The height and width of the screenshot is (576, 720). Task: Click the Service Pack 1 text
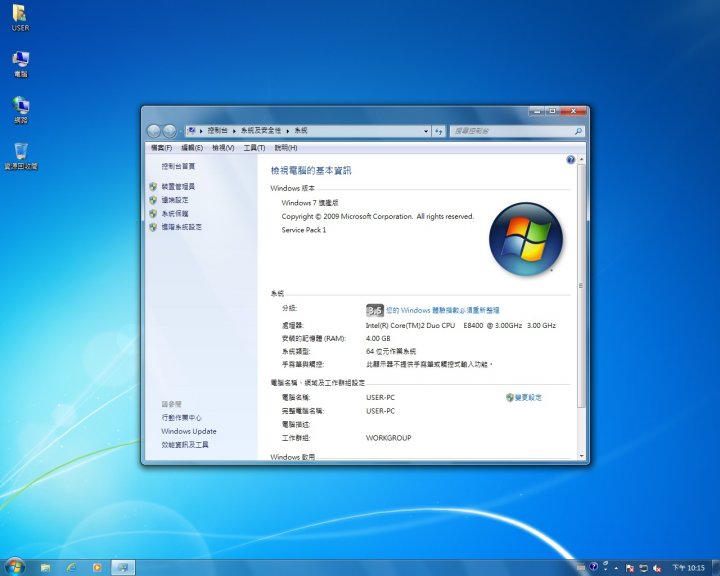tap(304, 230)
